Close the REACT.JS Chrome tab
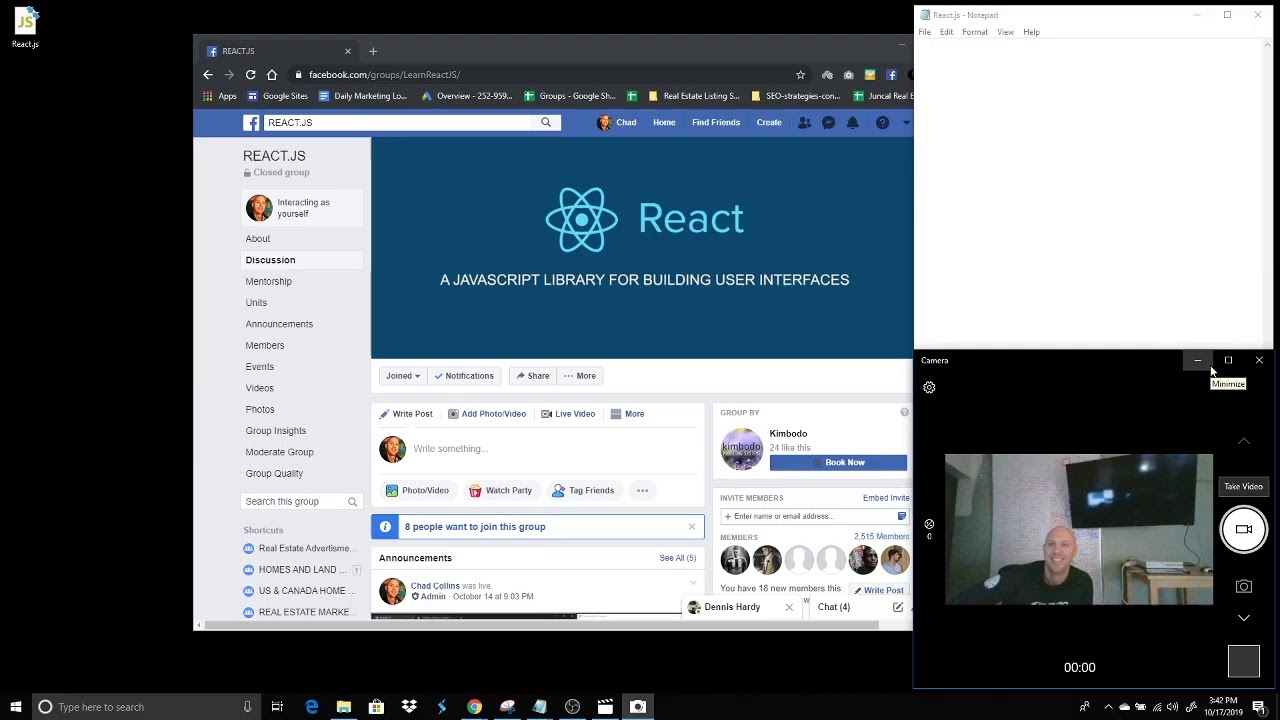Image resolution: width=1280 pixels, height=720 pixels. click(x=348, y=51)
